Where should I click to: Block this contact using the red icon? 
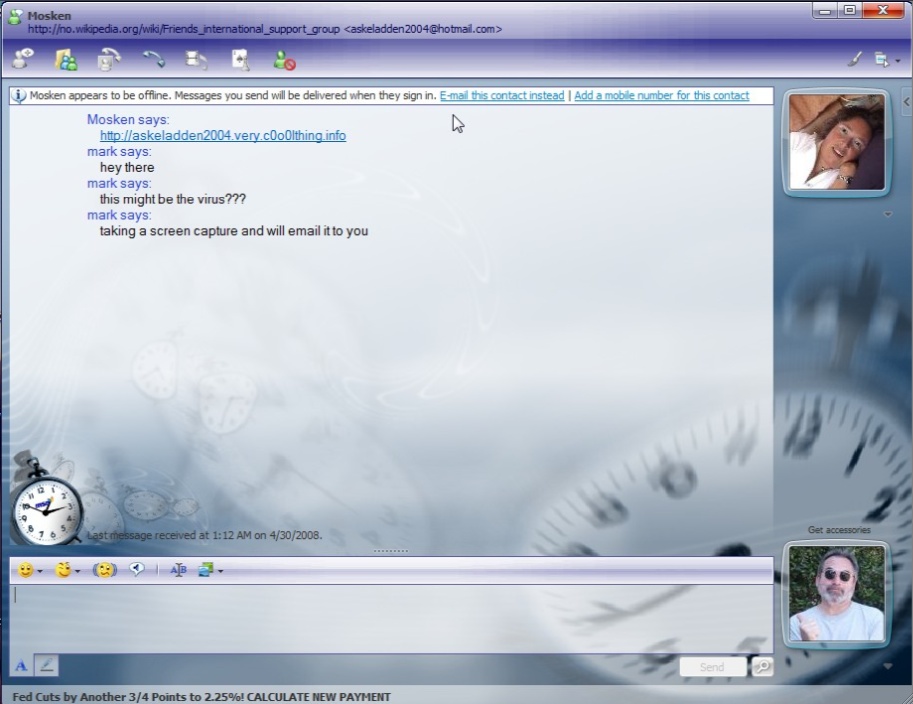tap(284, 60)
